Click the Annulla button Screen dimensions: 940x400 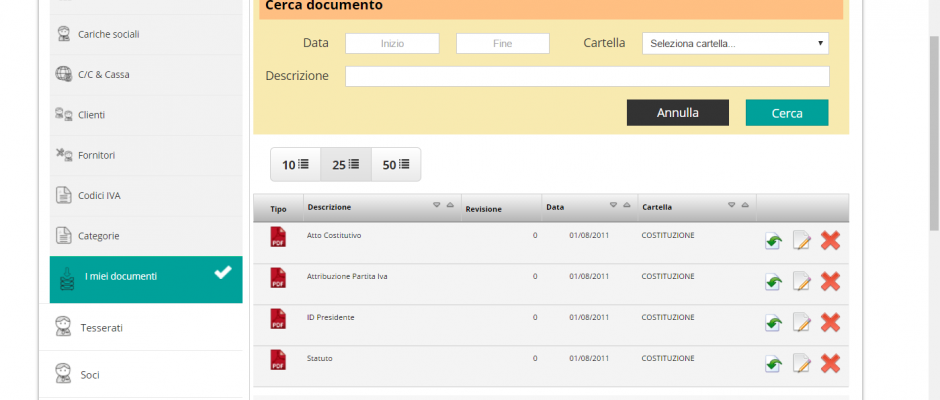(678, 113)
